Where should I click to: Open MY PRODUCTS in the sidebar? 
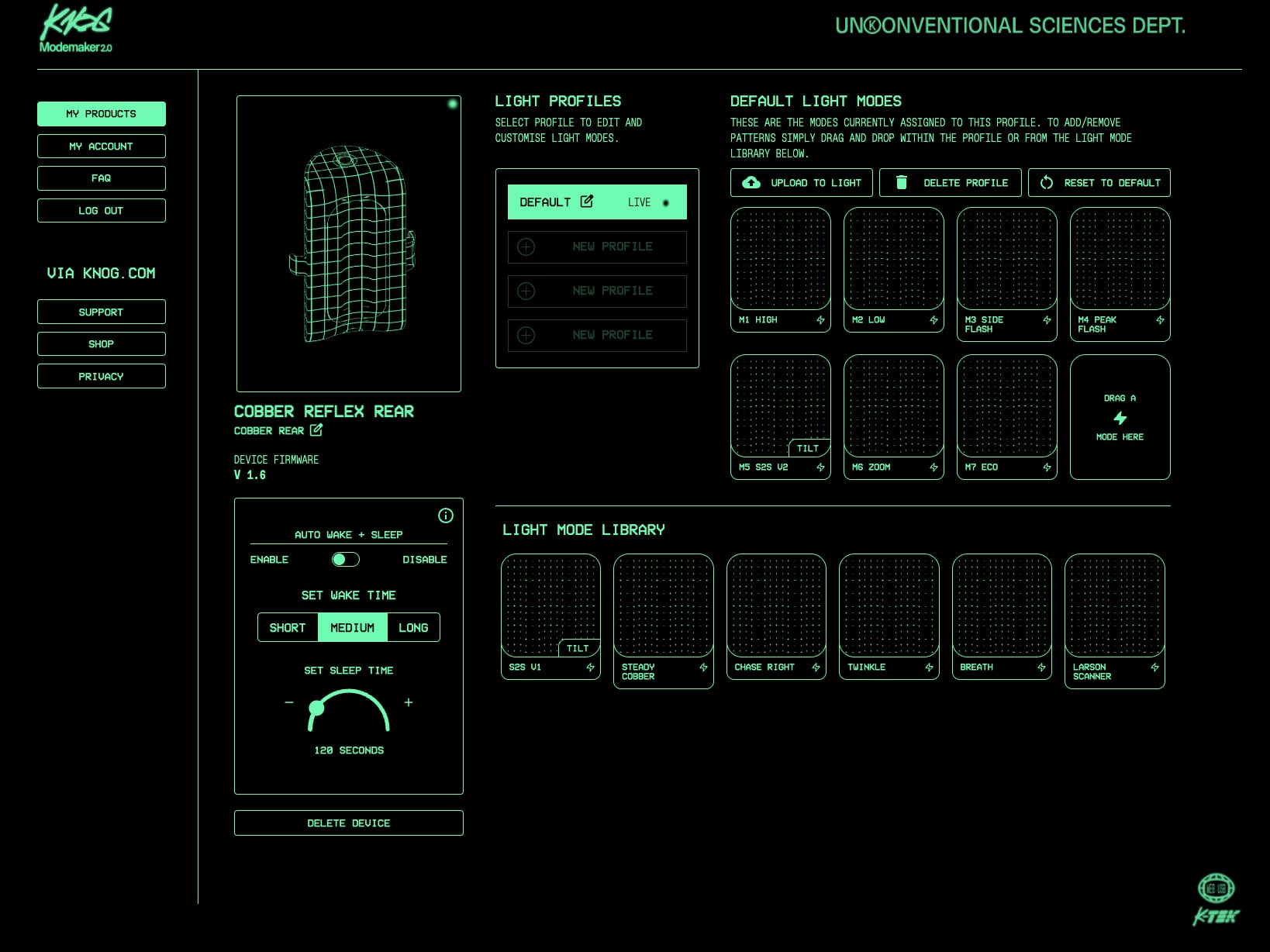pos(102,114)
